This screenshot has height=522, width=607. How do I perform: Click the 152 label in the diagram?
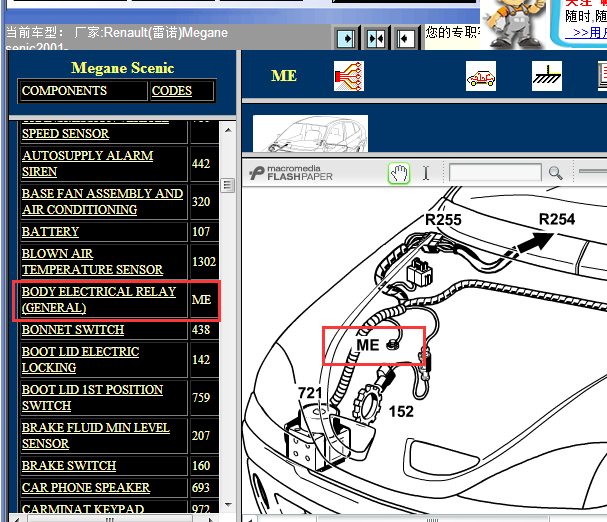click(401, 411)
